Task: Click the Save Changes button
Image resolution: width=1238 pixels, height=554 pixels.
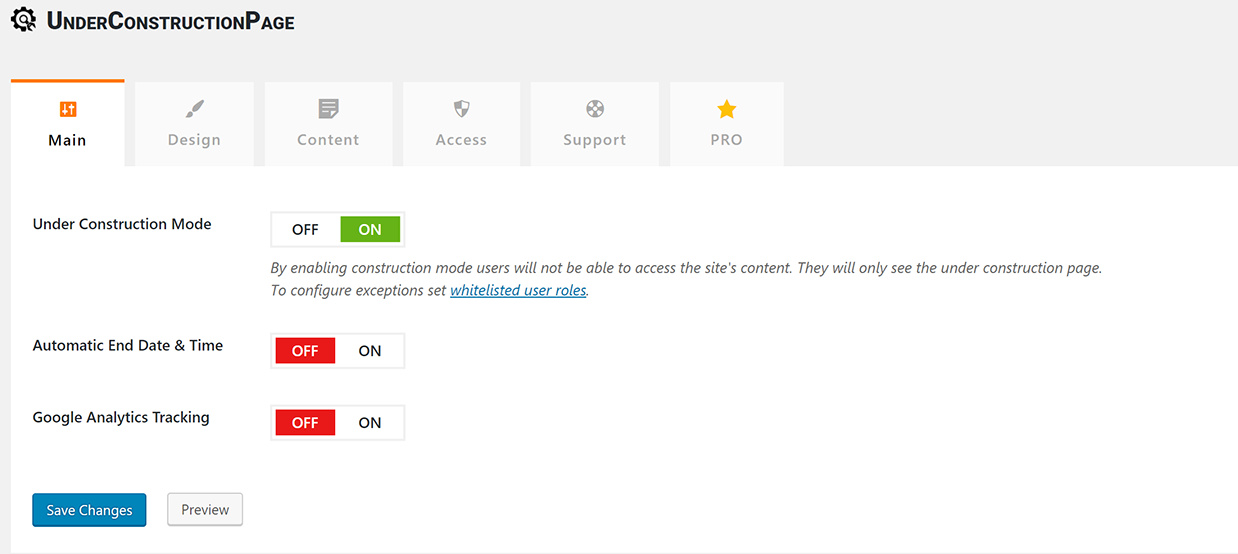Action: tap(89, 510)
